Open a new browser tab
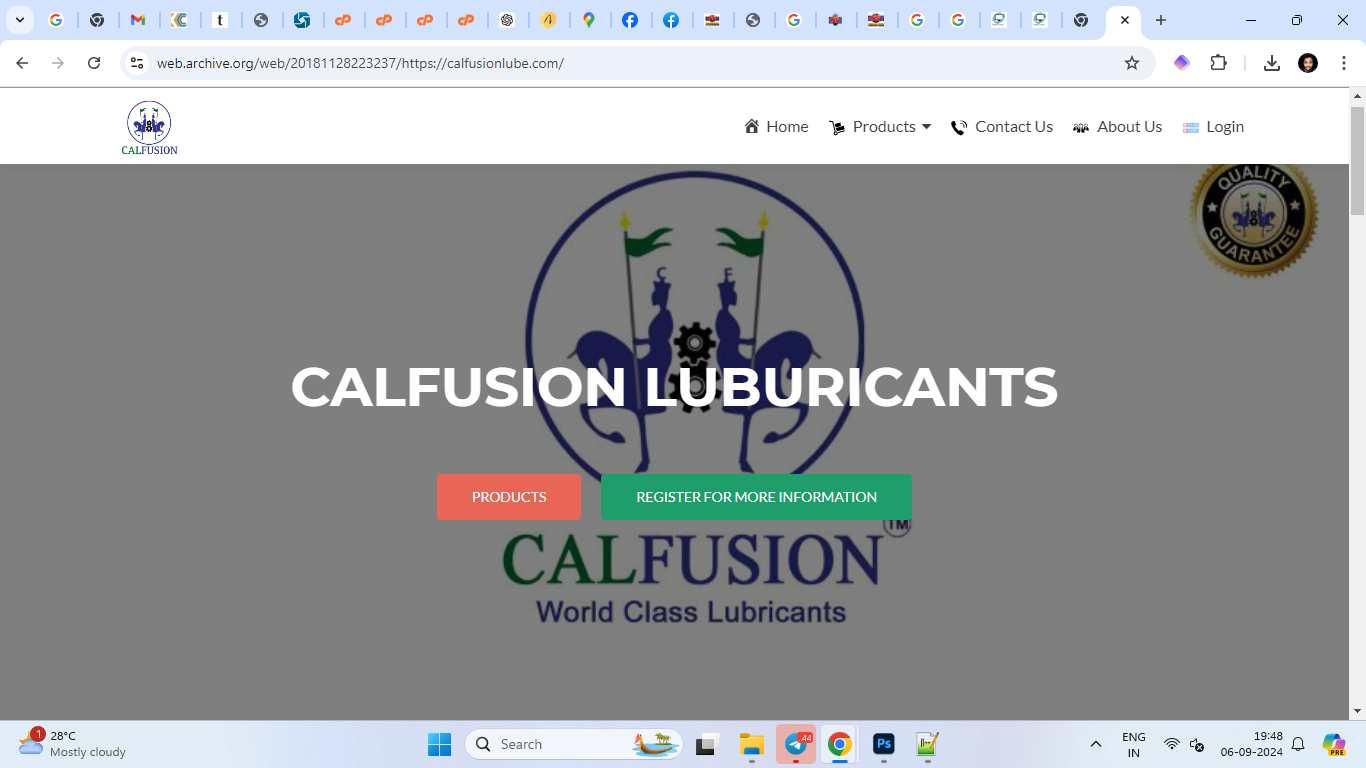The image size is (1366, 768). pos(1160,20)
